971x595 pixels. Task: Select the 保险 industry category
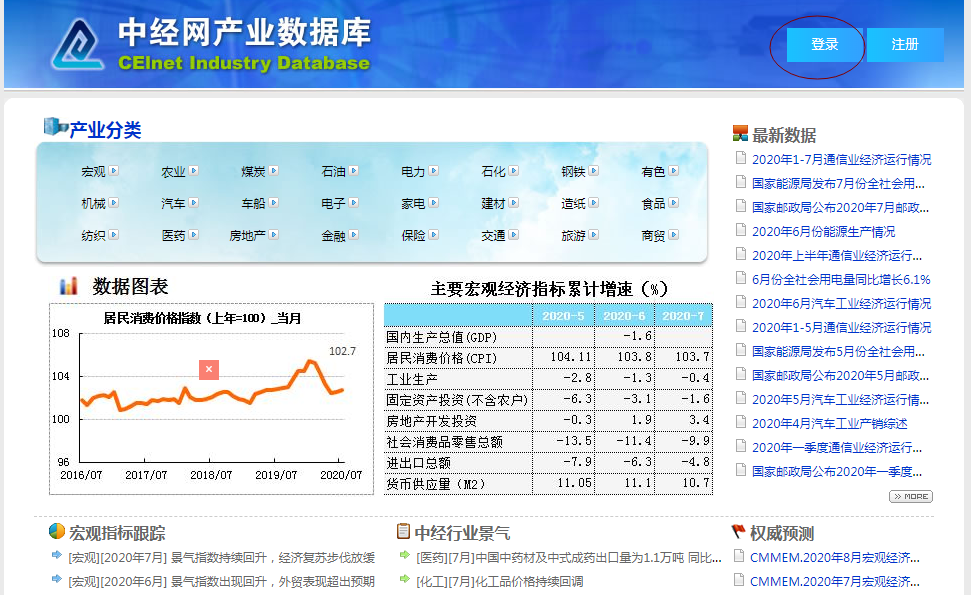coord(413,236)
